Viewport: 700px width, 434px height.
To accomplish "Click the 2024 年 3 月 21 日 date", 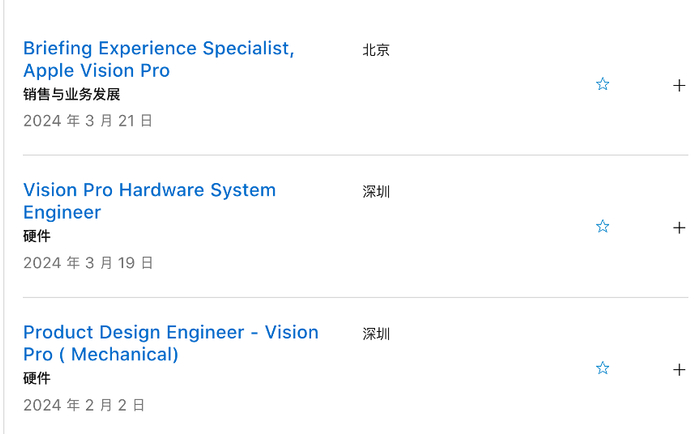I will (88, 121).
